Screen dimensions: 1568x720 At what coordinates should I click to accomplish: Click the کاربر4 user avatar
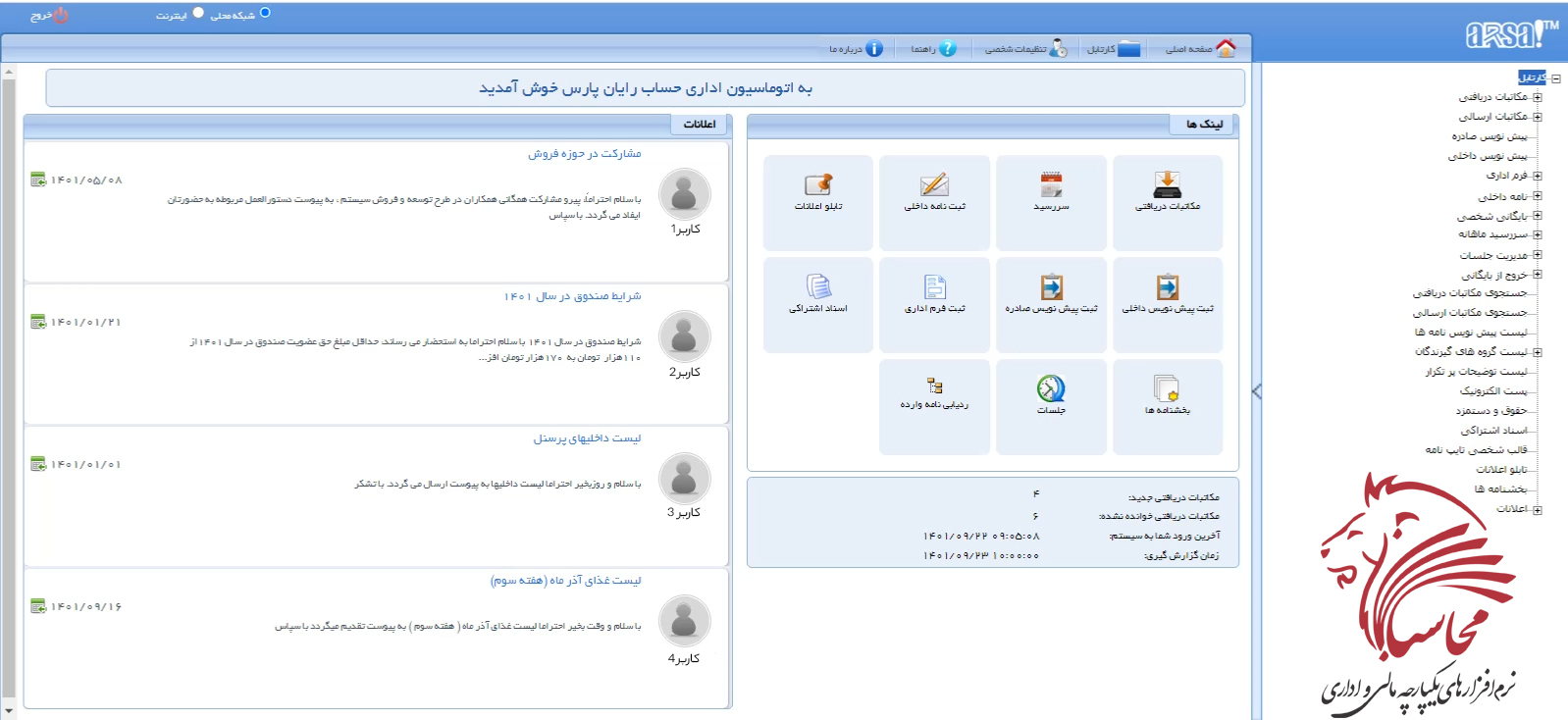point(684,621)
